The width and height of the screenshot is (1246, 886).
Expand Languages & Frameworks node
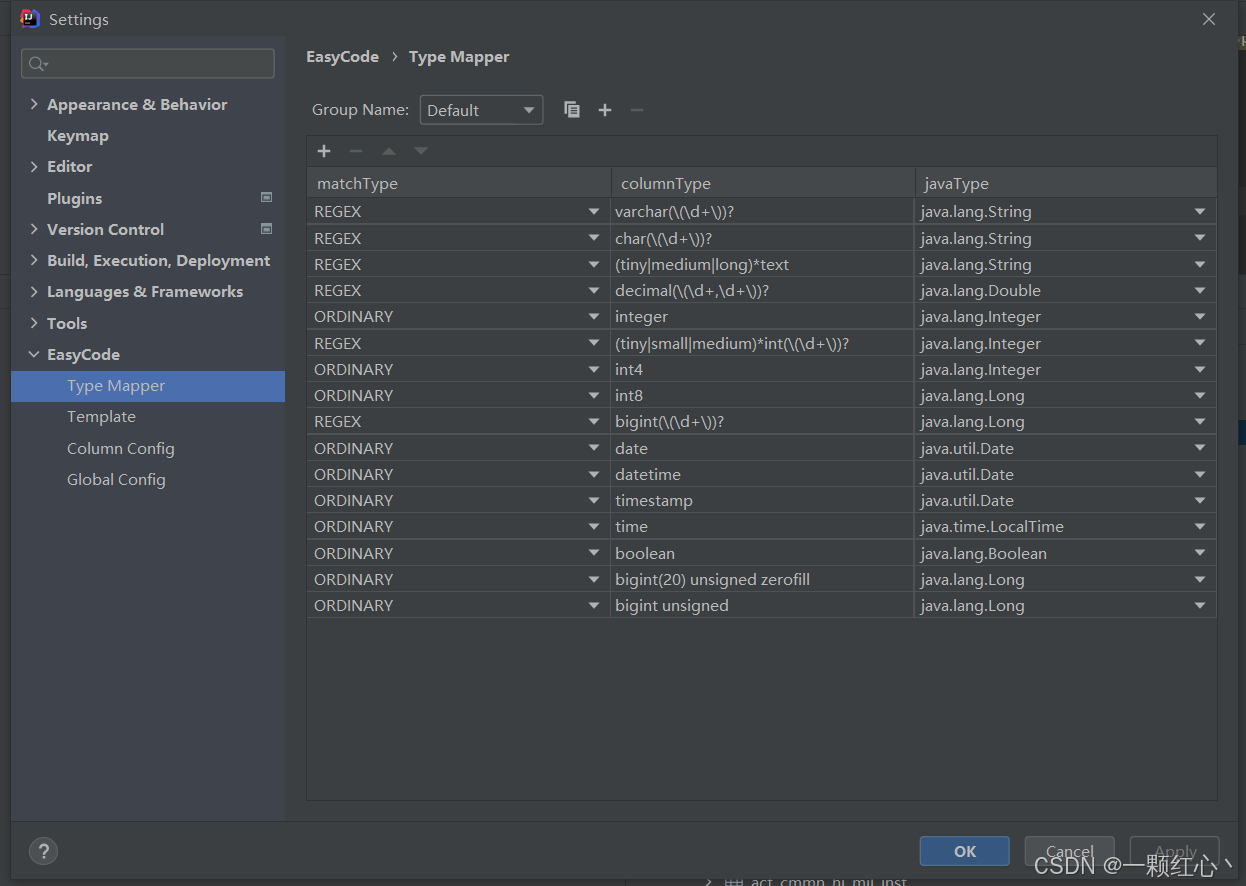(x=35, y=291)
